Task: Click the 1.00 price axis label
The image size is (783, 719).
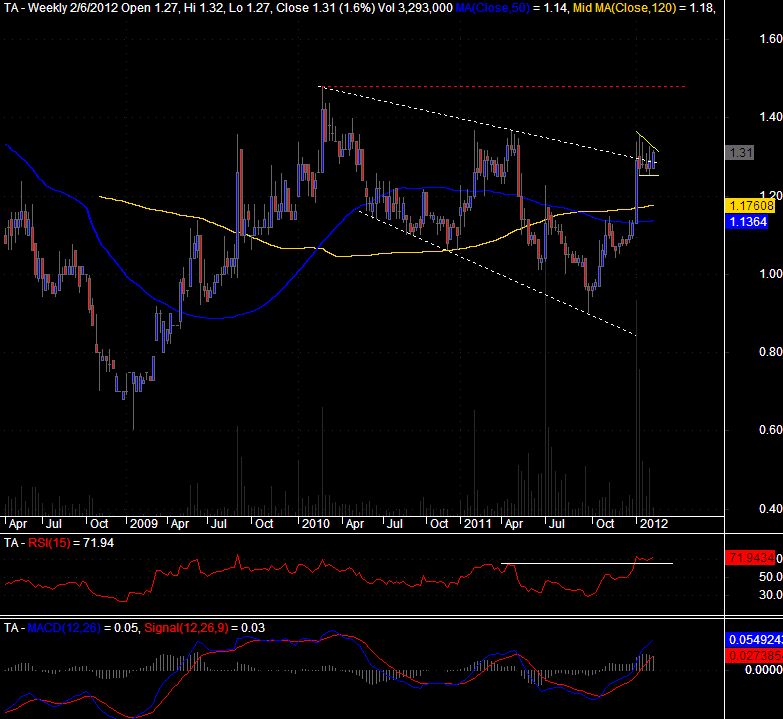Action: pos(771,274)
